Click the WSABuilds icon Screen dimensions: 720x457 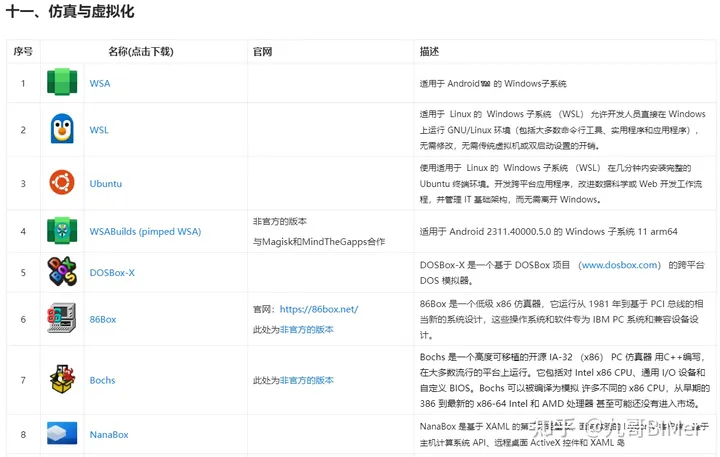62,231
